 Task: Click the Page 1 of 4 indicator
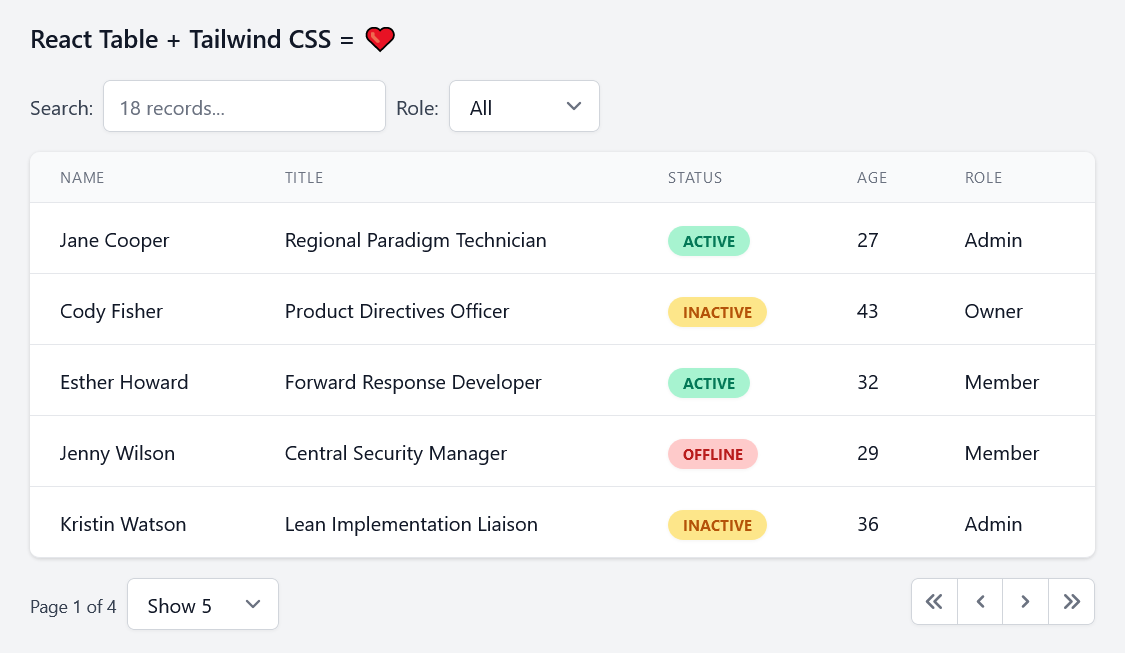pyautogui.click(x=73, y=607)
